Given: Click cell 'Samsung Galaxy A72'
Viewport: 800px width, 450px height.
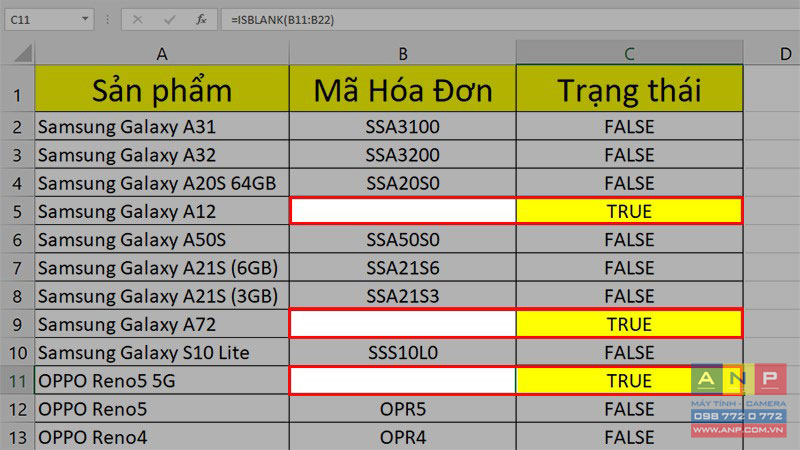Looking at the screenshot, I should [162, 324].
